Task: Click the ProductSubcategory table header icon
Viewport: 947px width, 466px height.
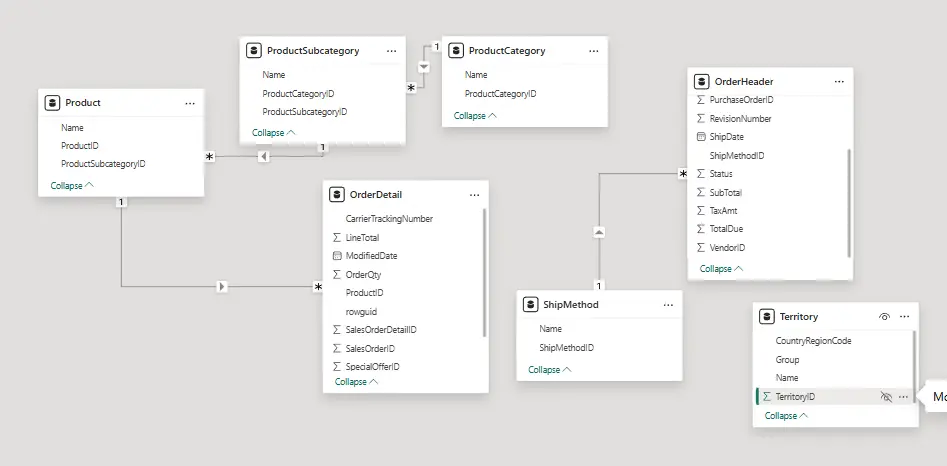Action: (254, 50)
